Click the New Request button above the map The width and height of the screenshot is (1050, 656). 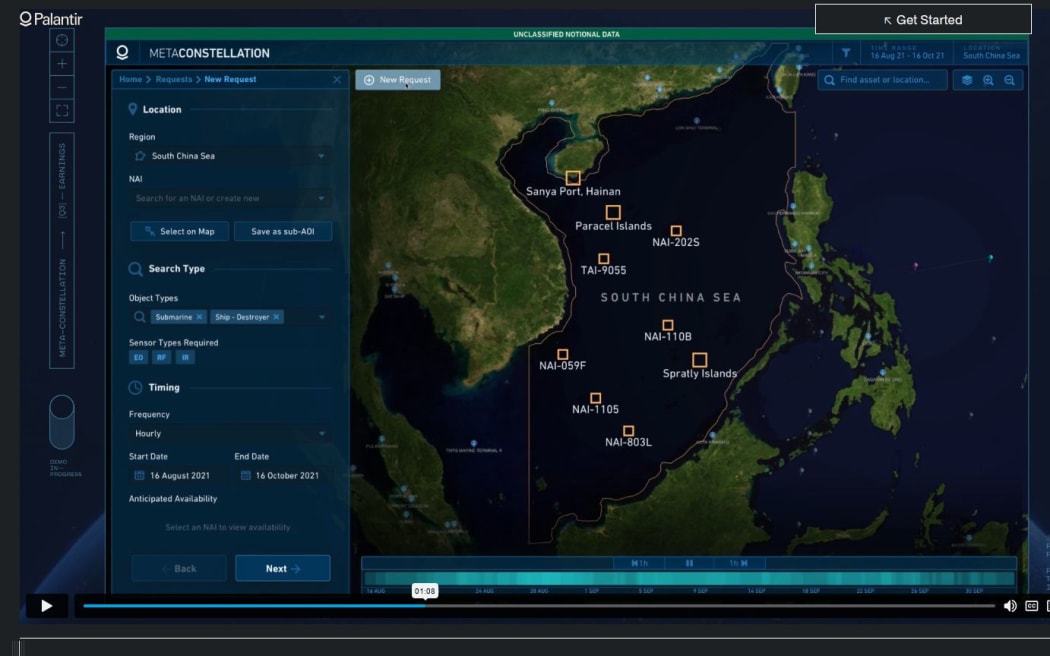coord(398,80)
